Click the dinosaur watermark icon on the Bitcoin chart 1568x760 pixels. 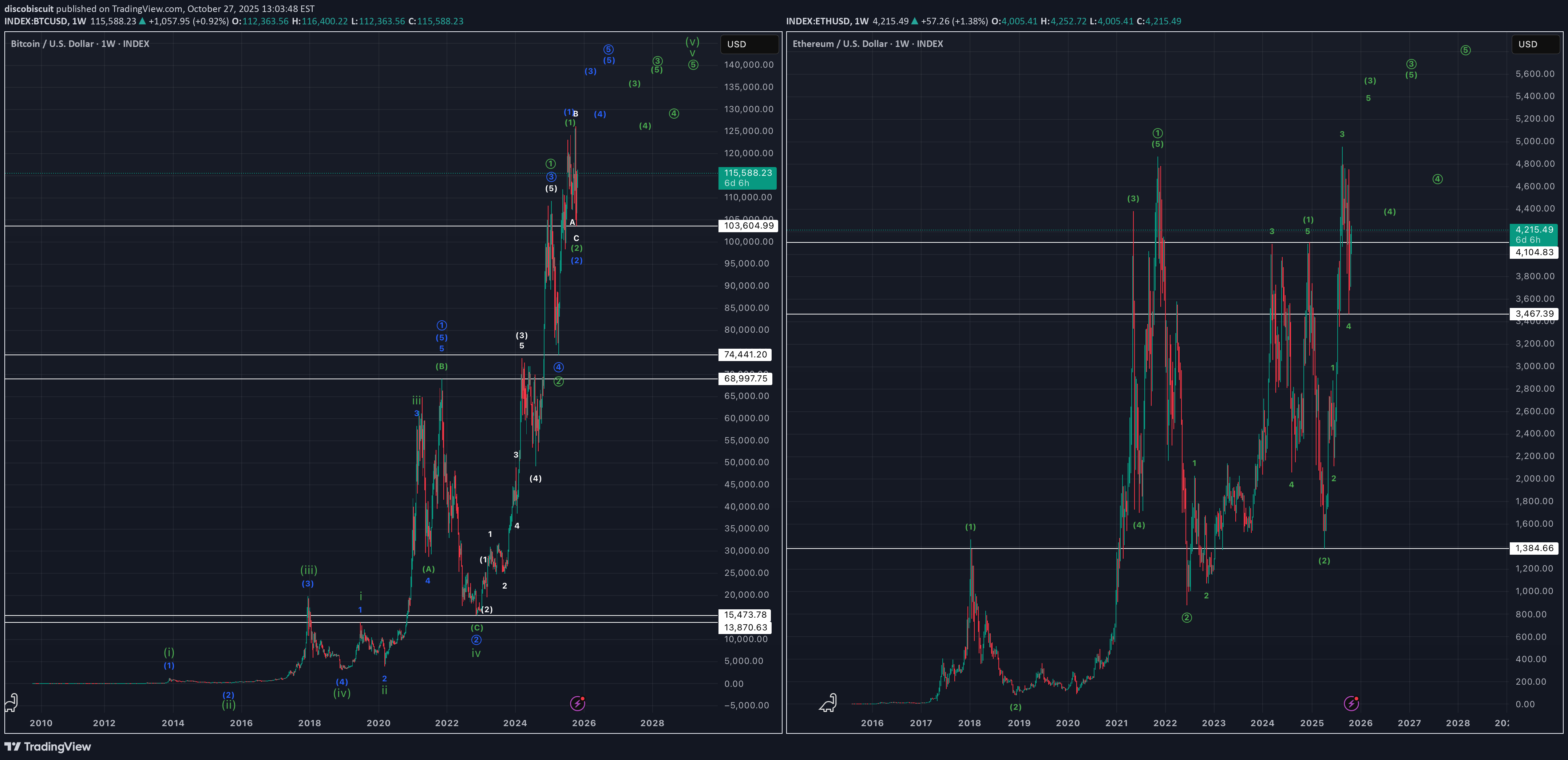12,703
